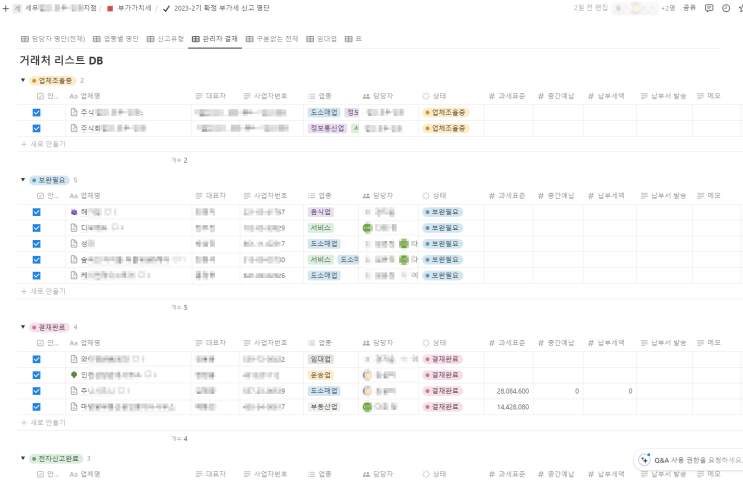This screenshot has height=481, width=743.
Task: Click the 음식업 tag cell
Action: point(321,212)
